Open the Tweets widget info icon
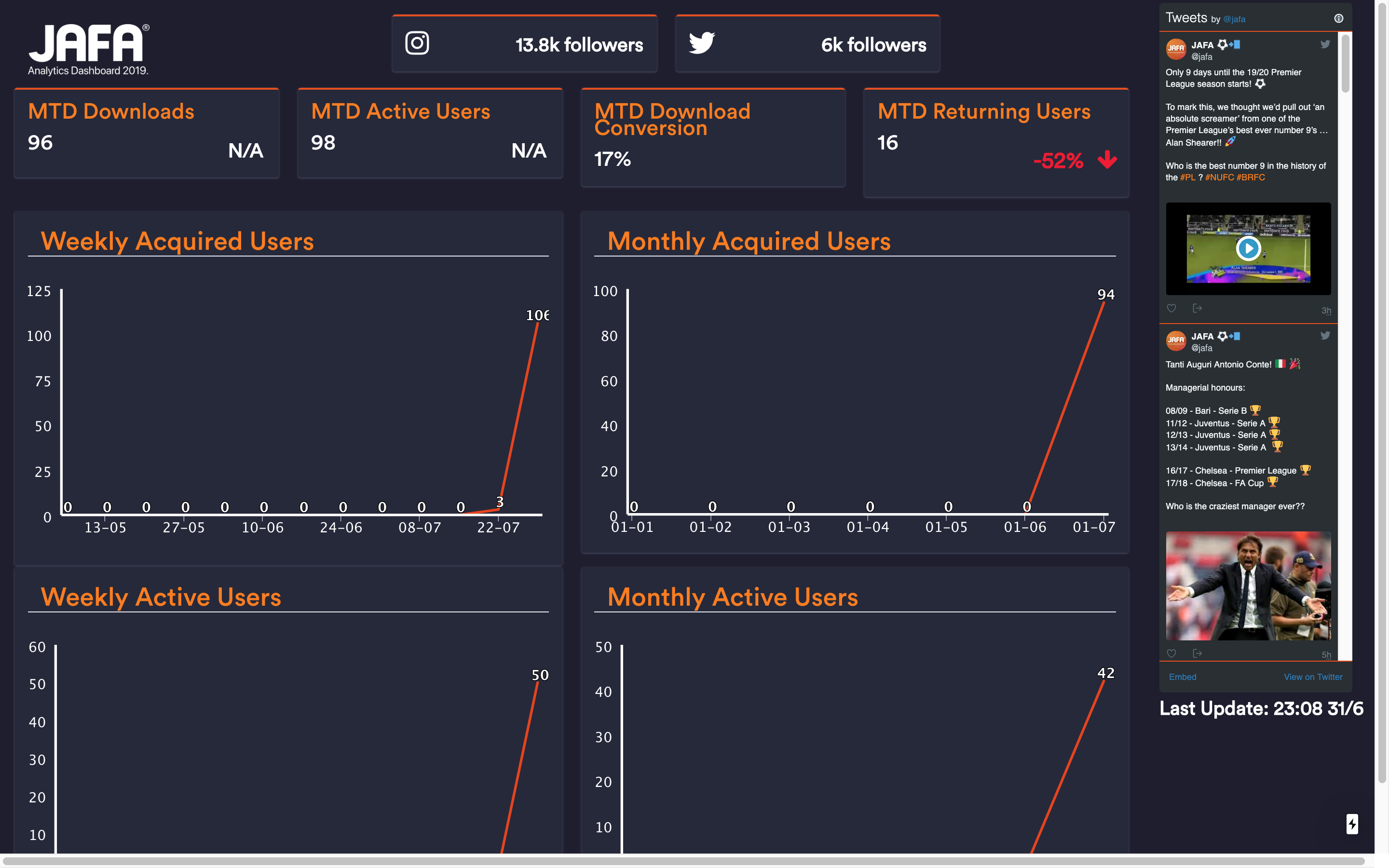The image size is (1389, 868). (x=1338, y=18)
